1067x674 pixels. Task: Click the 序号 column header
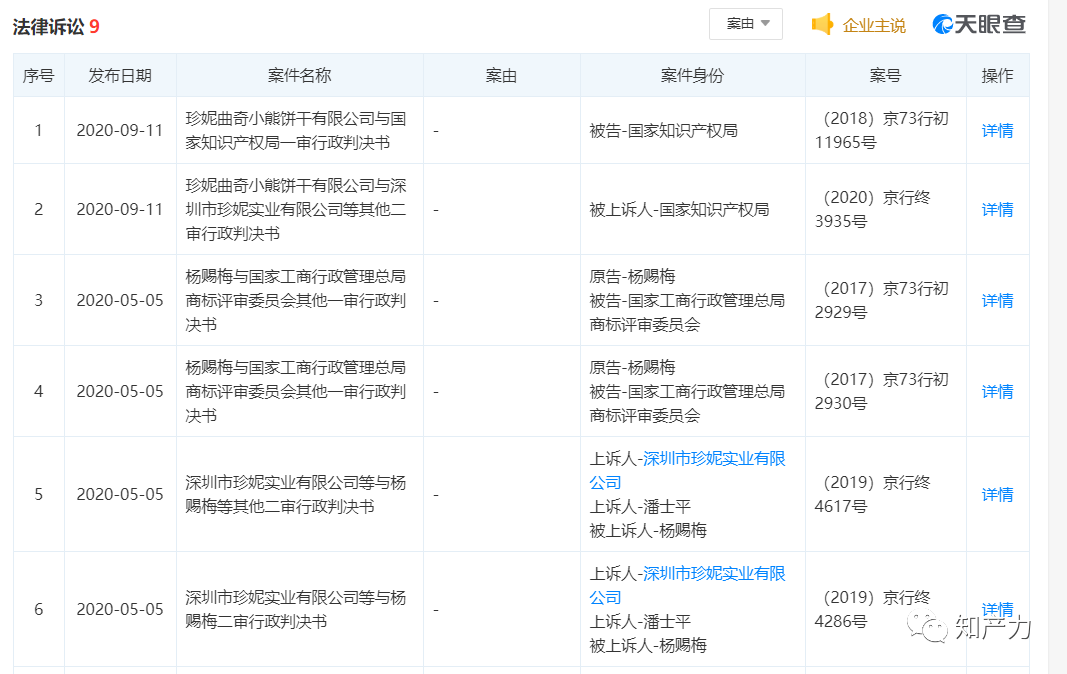39,76
